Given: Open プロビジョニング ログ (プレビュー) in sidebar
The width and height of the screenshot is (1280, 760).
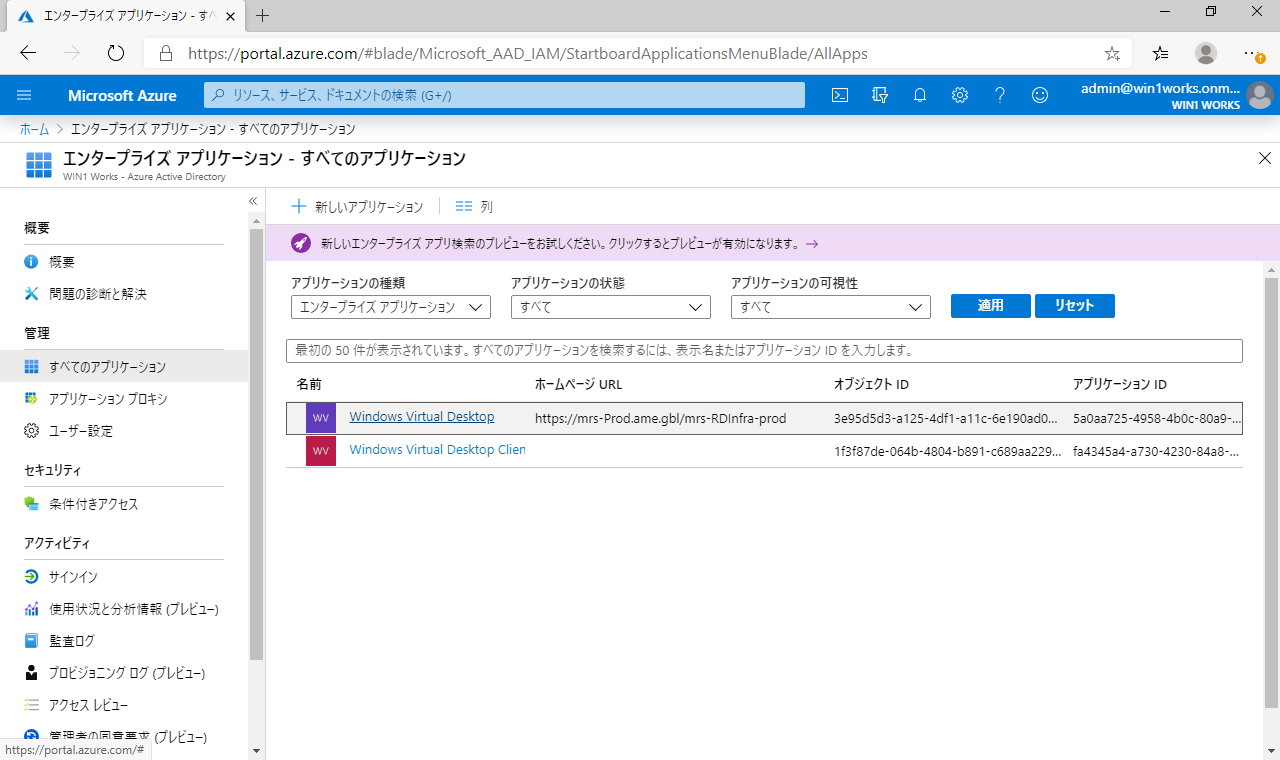Looking at the screenshot, I should tap(127, 673).
